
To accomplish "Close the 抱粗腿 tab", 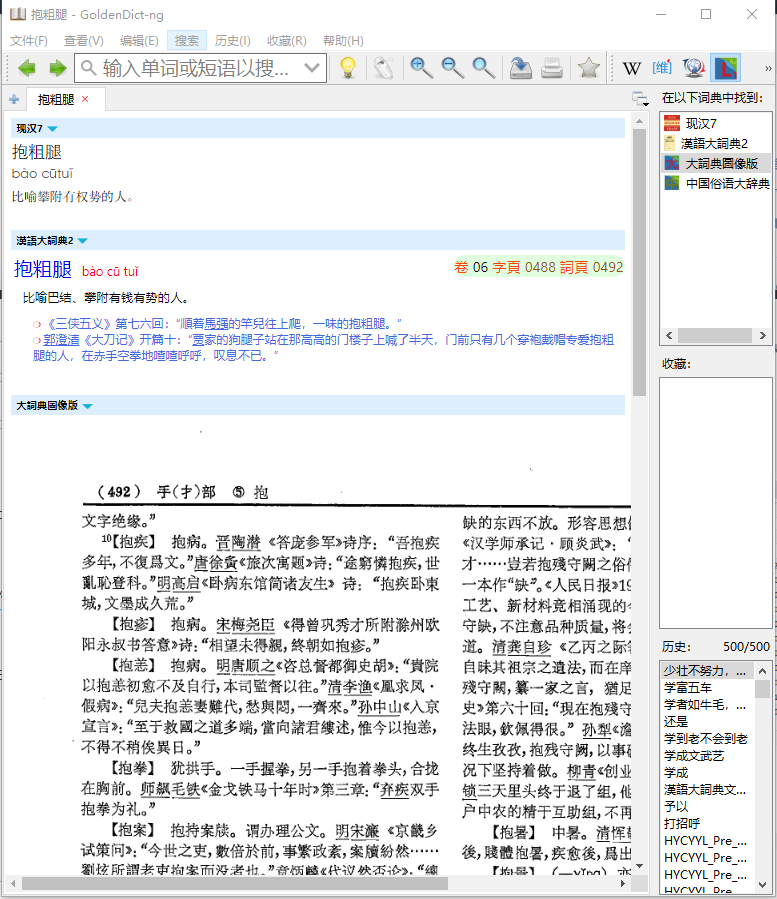I will (85, 99).
